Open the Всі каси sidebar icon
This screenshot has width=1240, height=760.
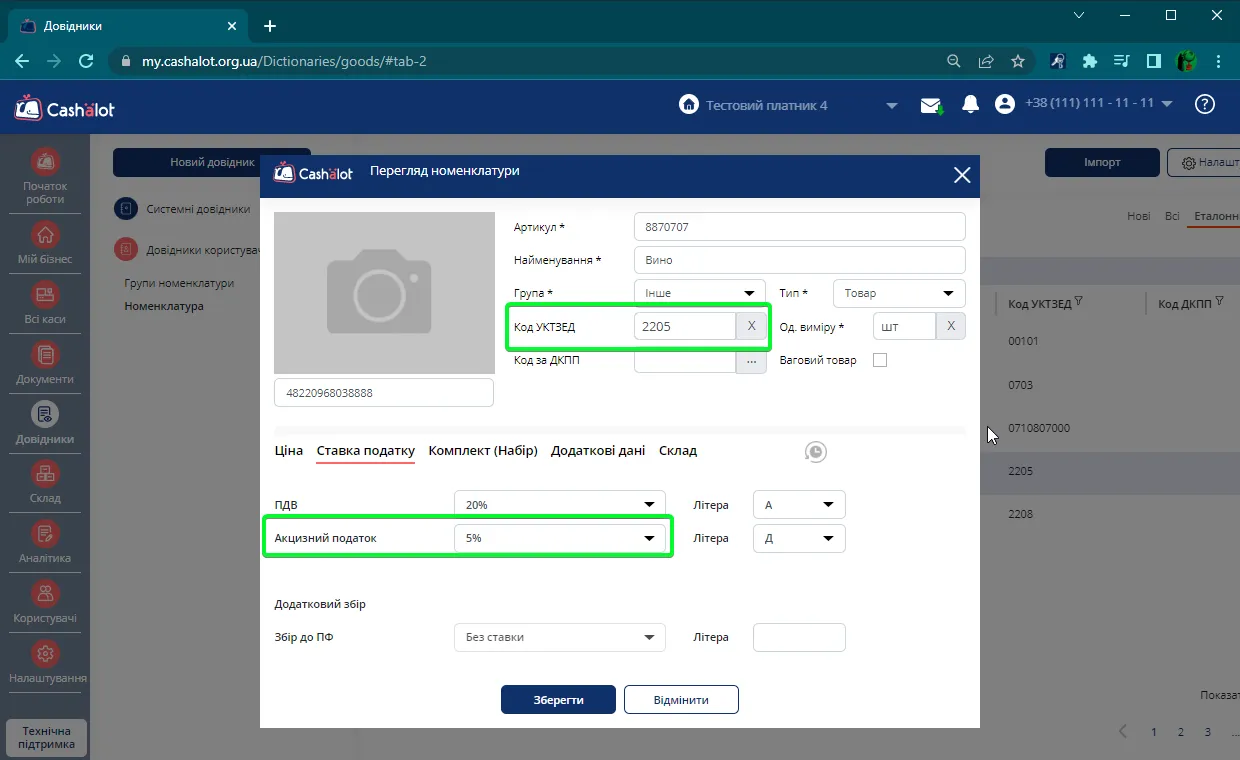(x=45, y=295)
